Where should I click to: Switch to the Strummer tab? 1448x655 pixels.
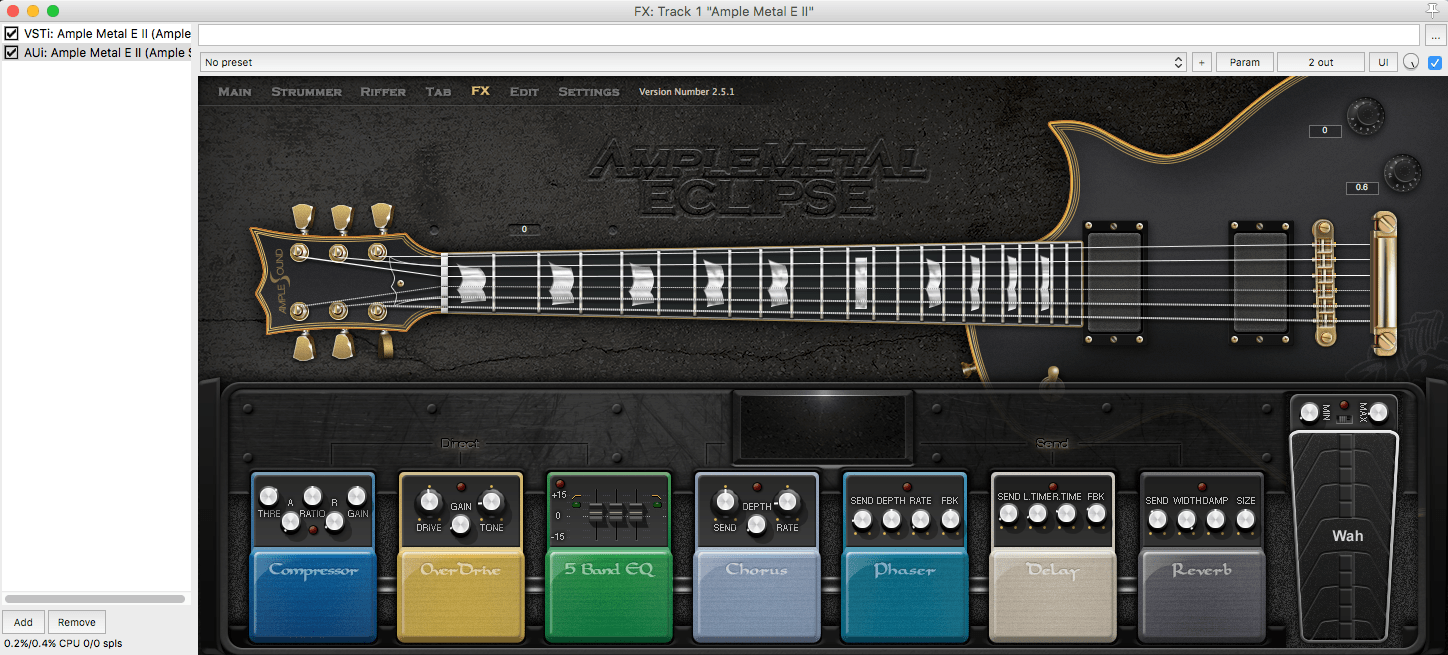[307, 92]
